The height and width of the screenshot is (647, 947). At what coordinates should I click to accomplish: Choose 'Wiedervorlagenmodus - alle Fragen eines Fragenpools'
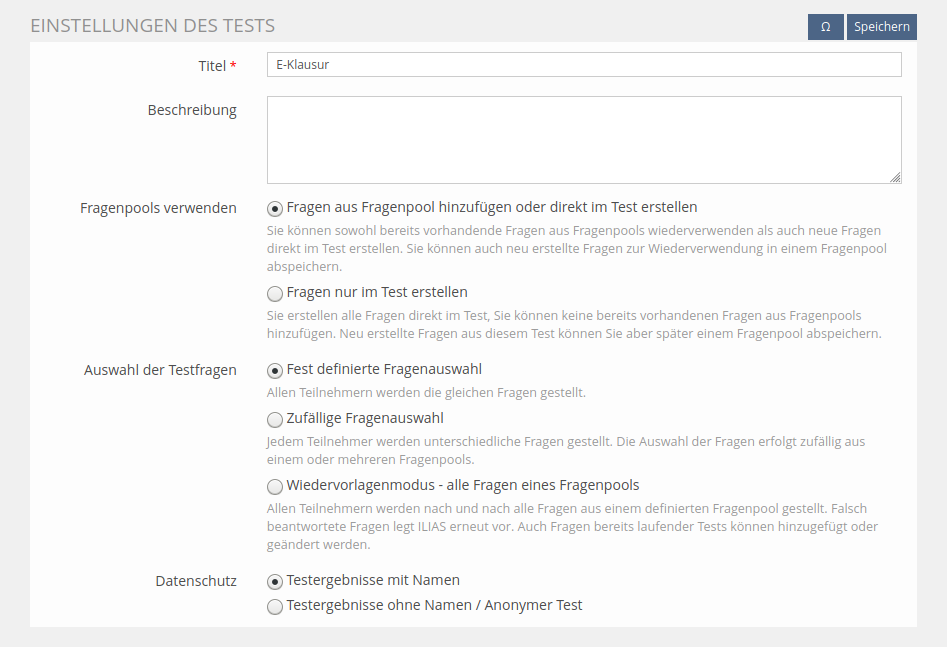(275, 487)
